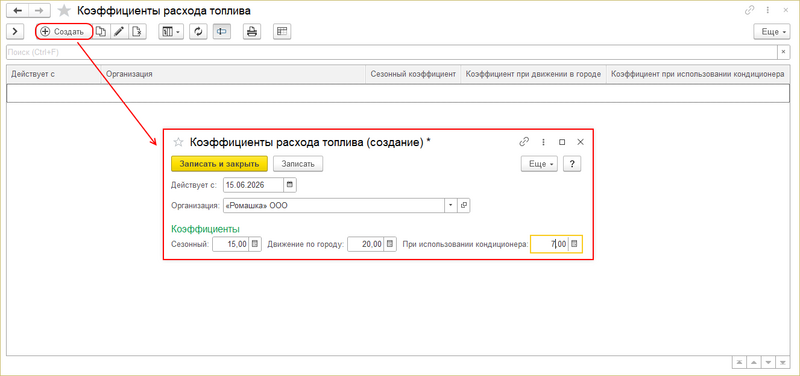Image resolution: width=800 pixels, height=376 pixels.
Task: Sort by Коэффициент при использовании кондиционера header
Action: (x=698, y=74)
